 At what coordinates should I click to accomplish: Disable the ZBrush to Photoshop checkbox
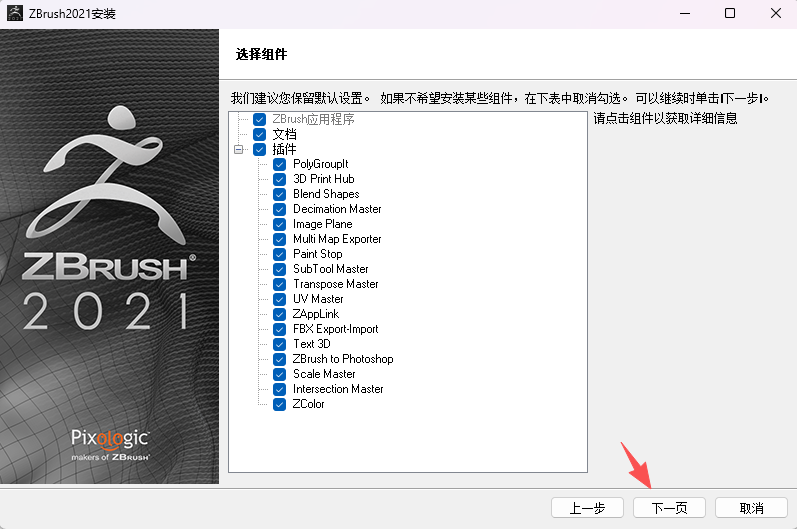280,359
